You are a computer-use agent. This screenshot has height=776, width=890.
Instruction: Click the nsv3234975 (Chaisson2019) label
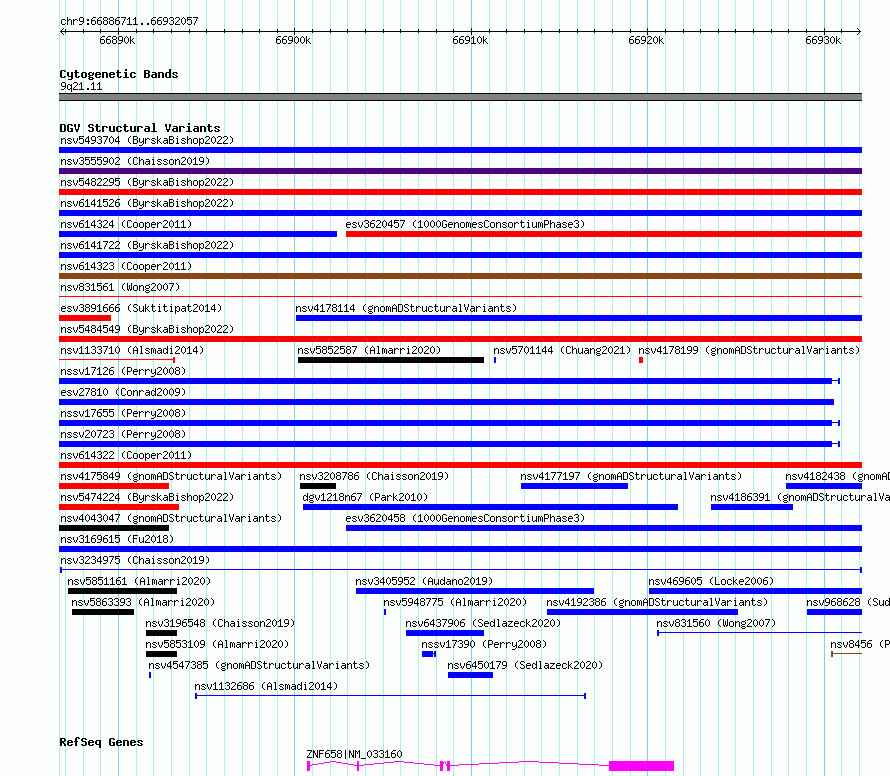click(x=135, y=560)
